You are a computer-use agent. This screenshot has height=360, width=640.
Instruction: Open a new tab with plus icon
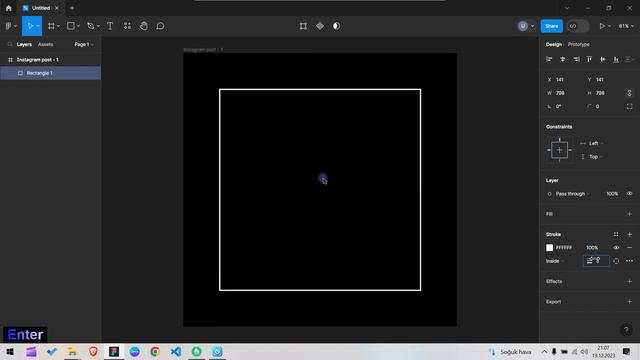pos(72,8)
